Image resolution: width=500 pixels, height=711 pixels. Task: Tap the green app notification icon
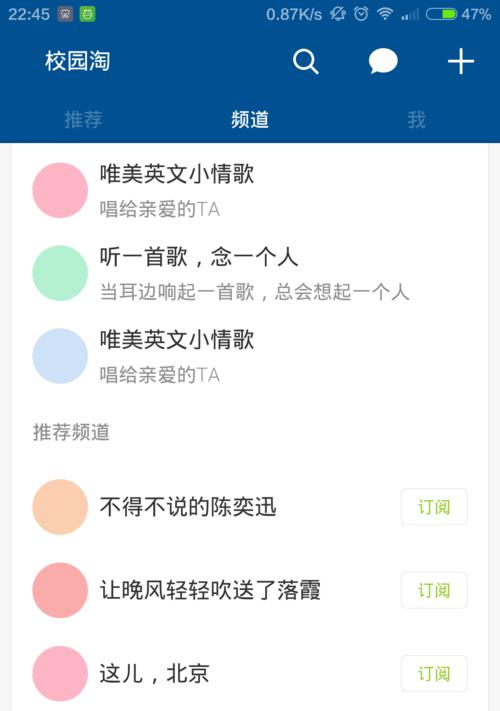87,14
